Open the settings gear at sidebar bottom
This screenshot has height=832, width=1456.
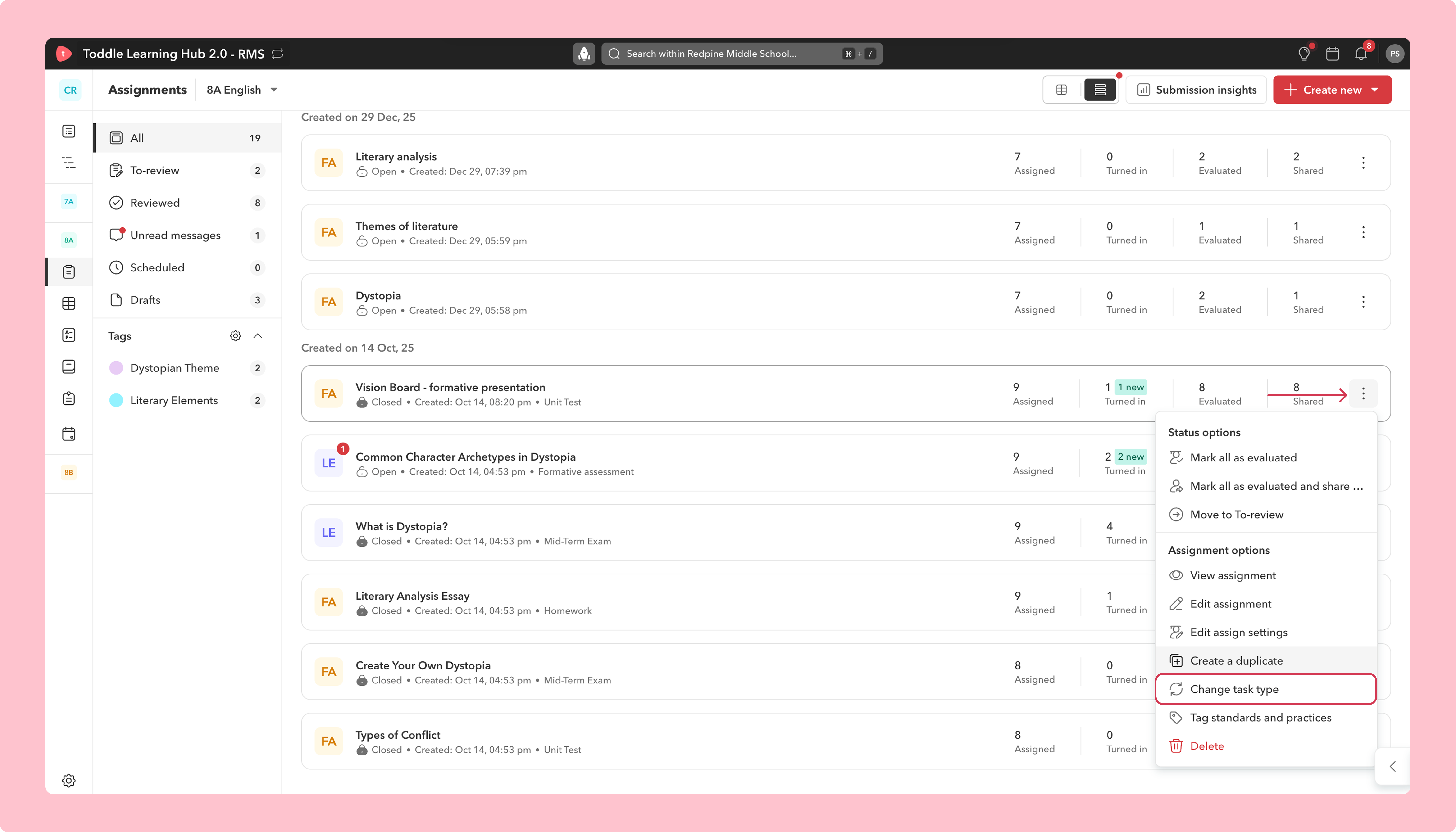(68, 781)
